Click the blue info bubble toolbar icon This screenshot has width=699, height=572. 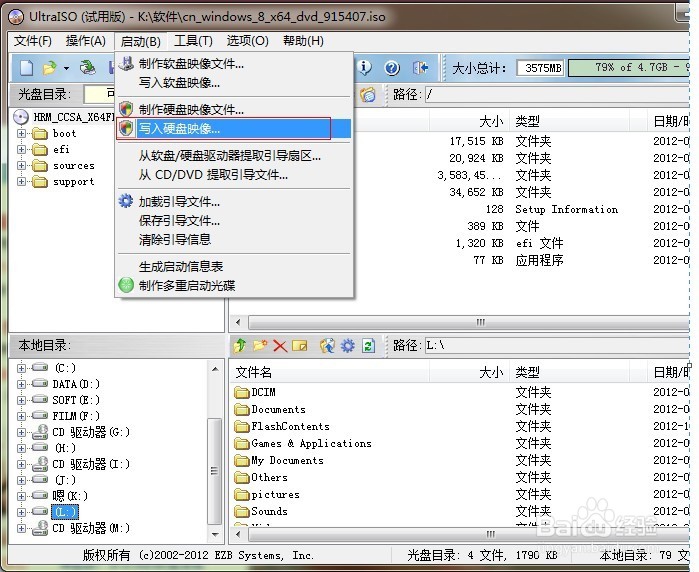click(x=364, y=68)
